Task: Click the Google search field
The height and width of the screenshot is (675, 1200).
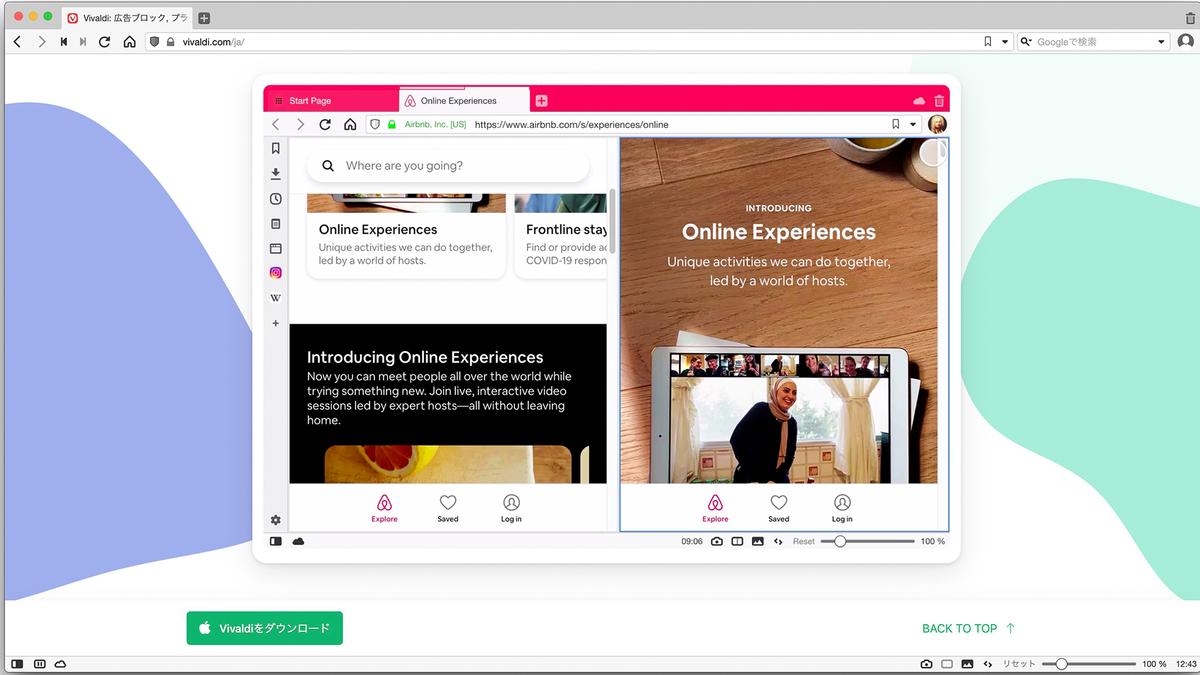Action: 1095,42
